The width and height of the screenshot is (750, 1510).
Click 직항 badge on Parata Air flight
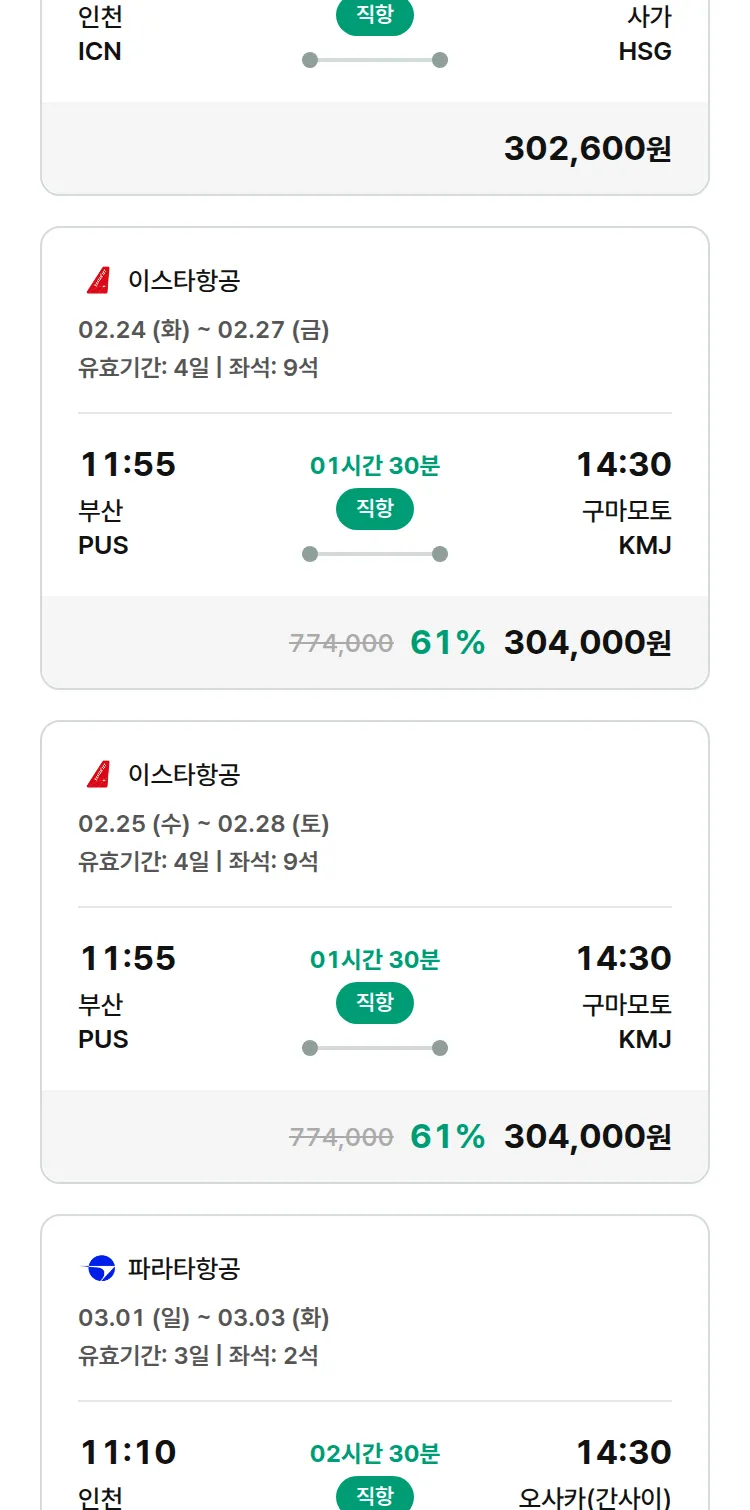[x=375, y=1495]
